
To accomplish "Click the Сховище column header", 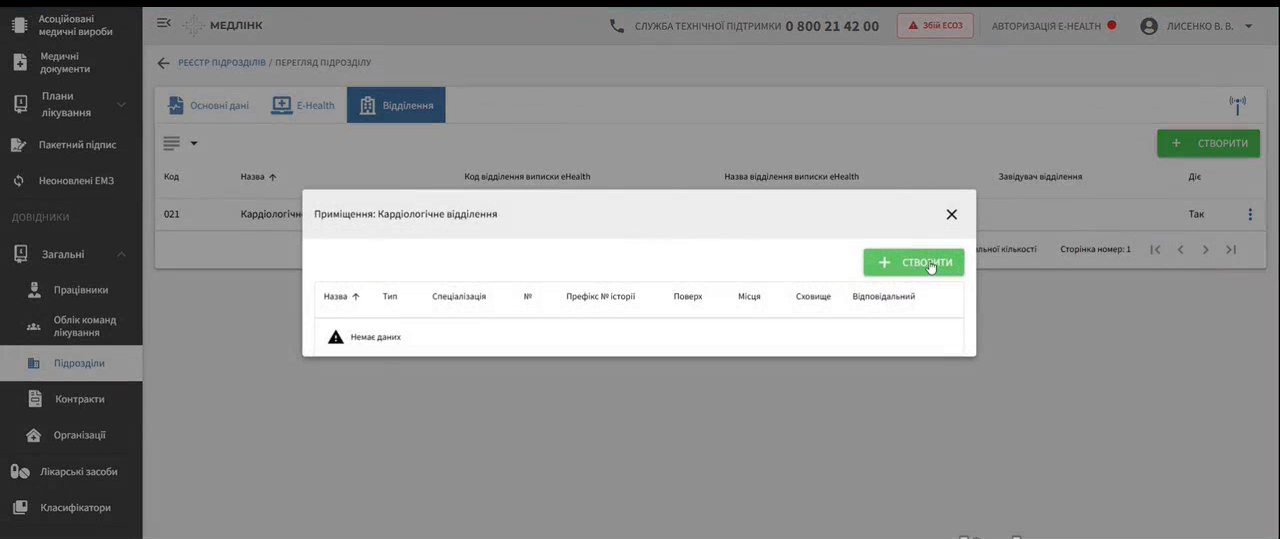I will pyautogui.click(x=813, y=296).
